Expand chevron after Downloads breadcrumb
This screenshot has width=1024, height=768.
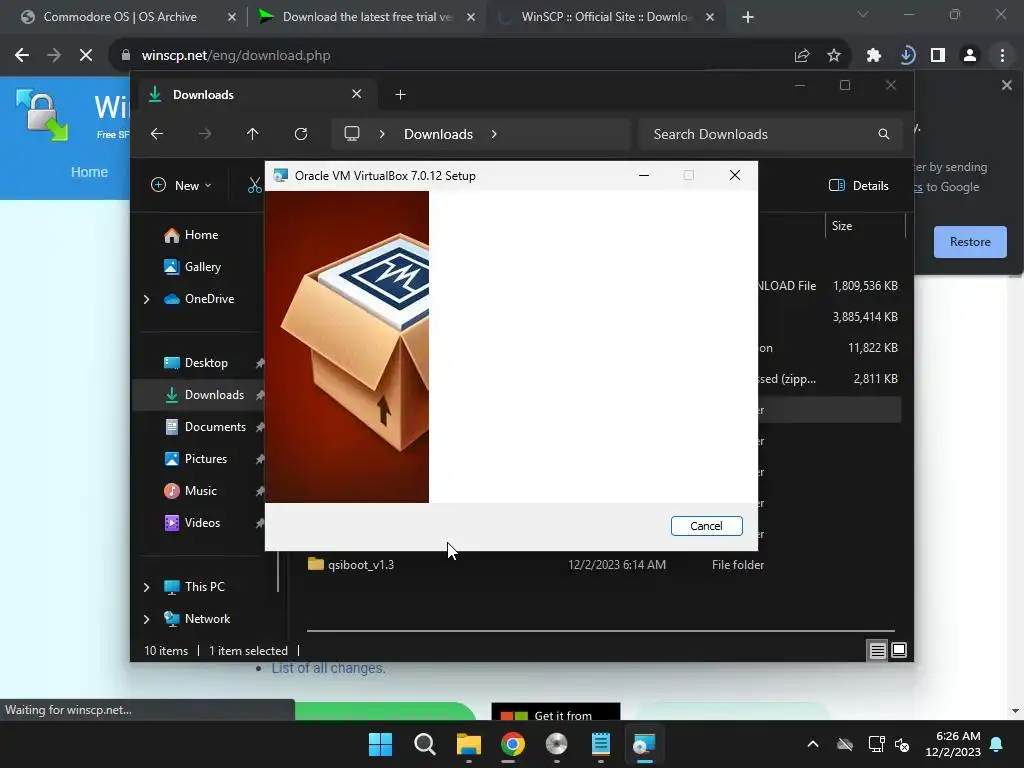coord(494,134)
